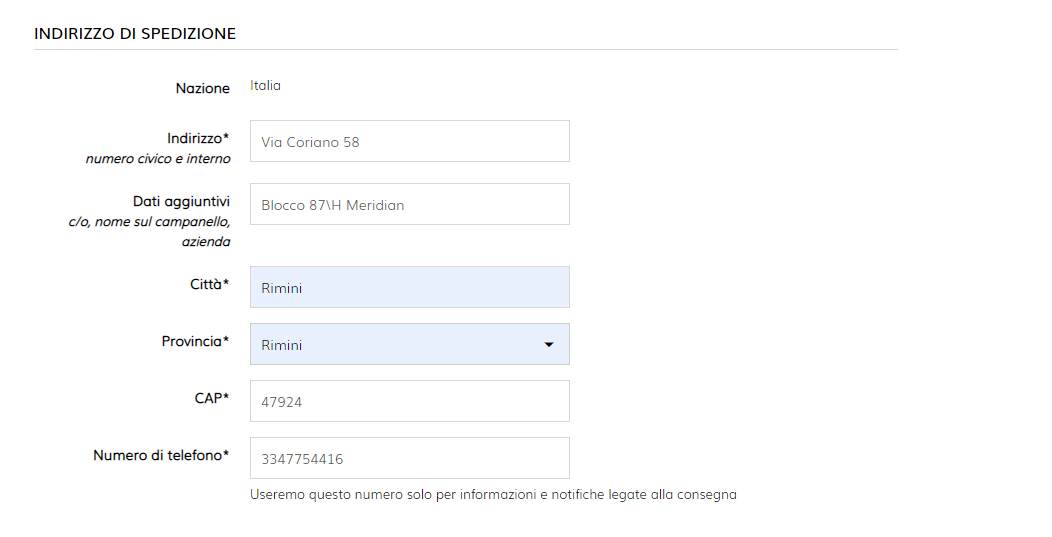Click the Italia country value
This screenshot has width=1052, height=537.
tap(266, 86)
